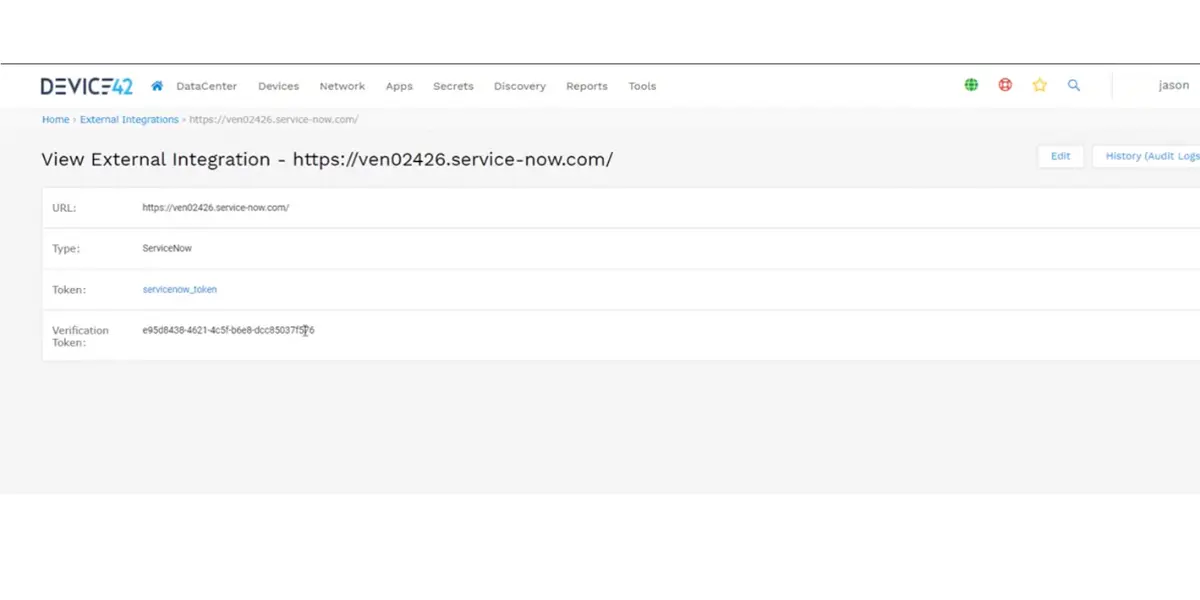Click the Home breadcrumb link
Viewport: 1200px width, 600px height.
pyautogui.click(x=56, y=119)
